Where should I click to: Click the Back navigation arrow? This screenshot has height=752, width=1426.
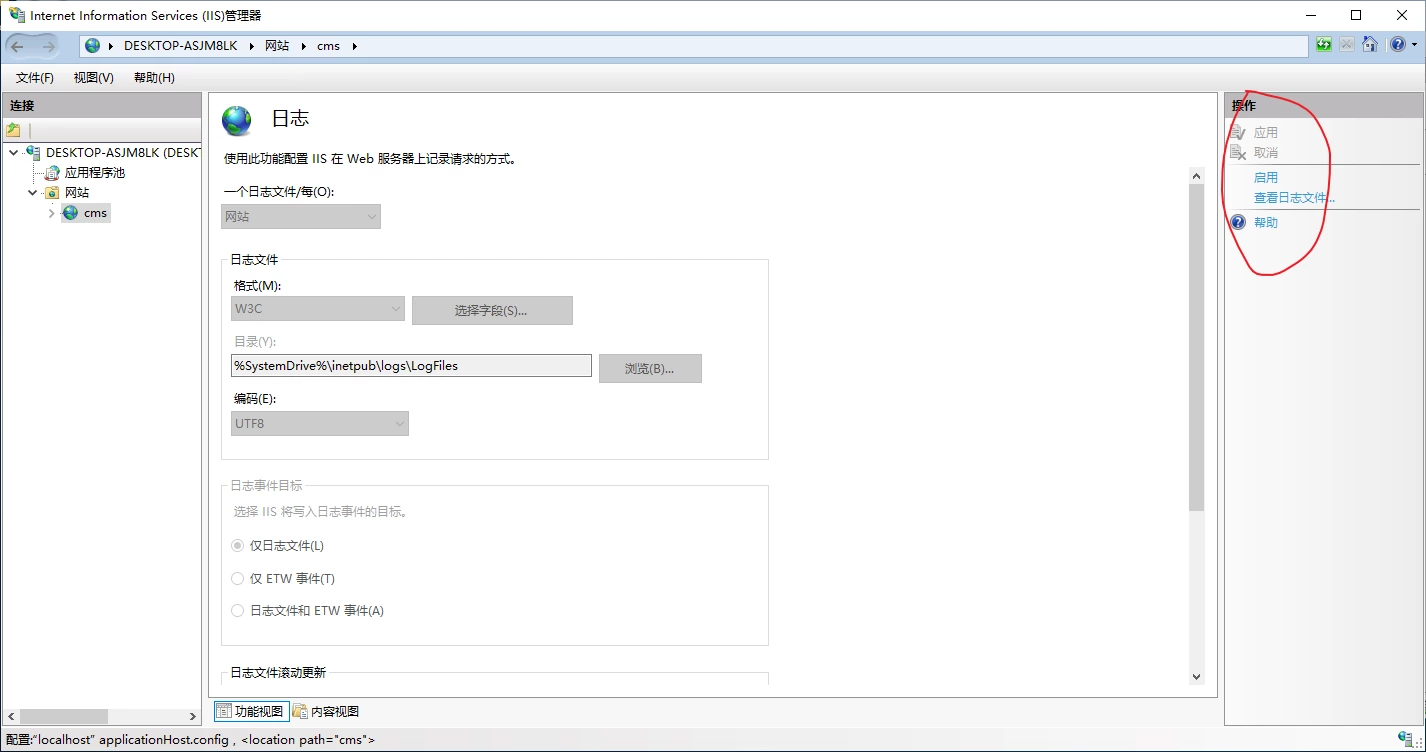(18, 46)
